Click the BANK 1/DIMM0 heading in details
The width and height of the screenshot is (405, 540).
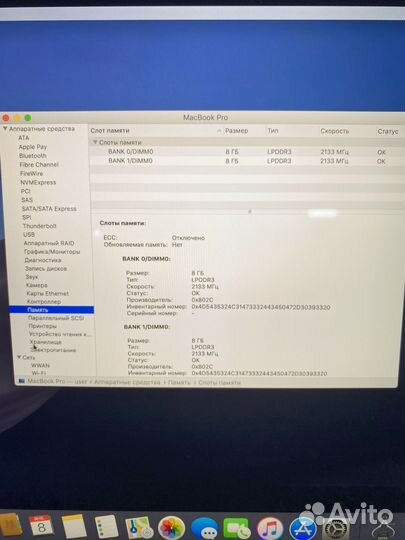(x=146, y=327)
